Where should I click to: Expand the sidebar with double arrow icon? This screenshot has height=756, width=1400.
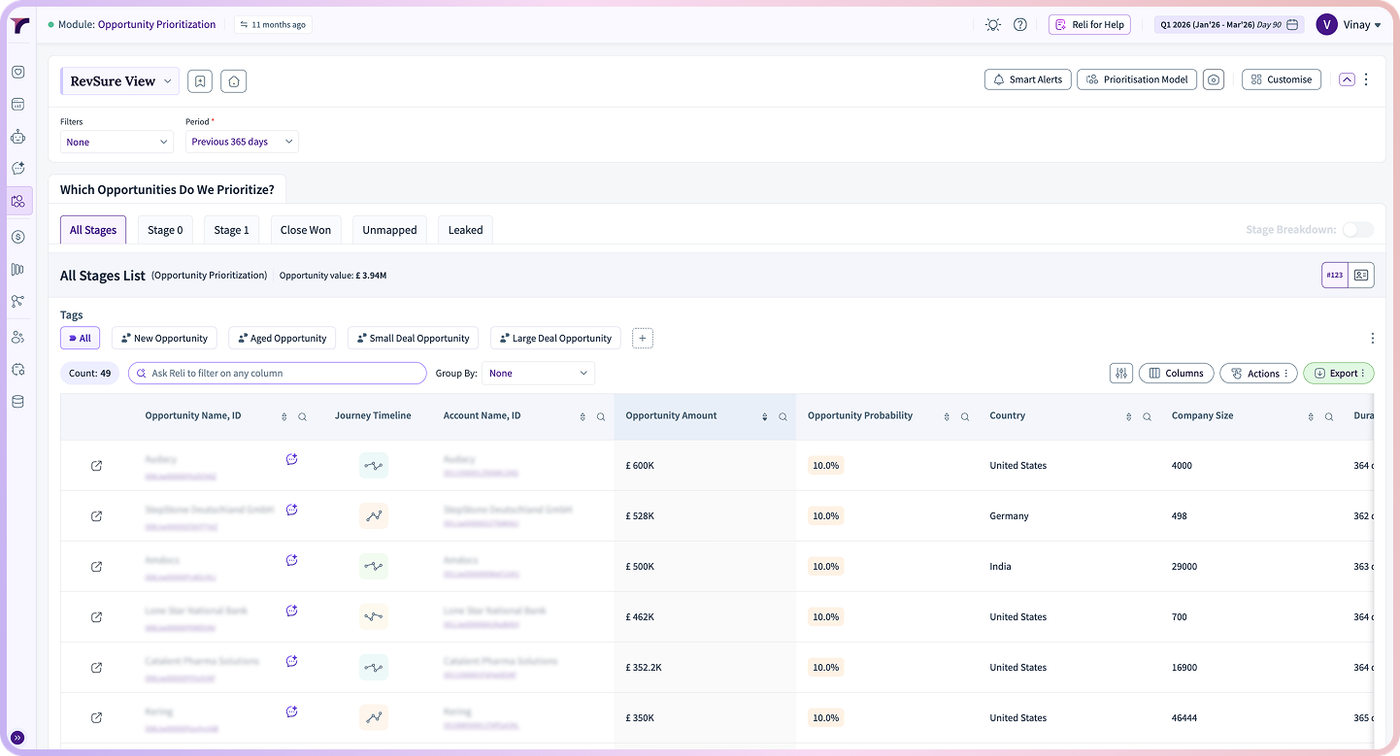click(18, 737)
